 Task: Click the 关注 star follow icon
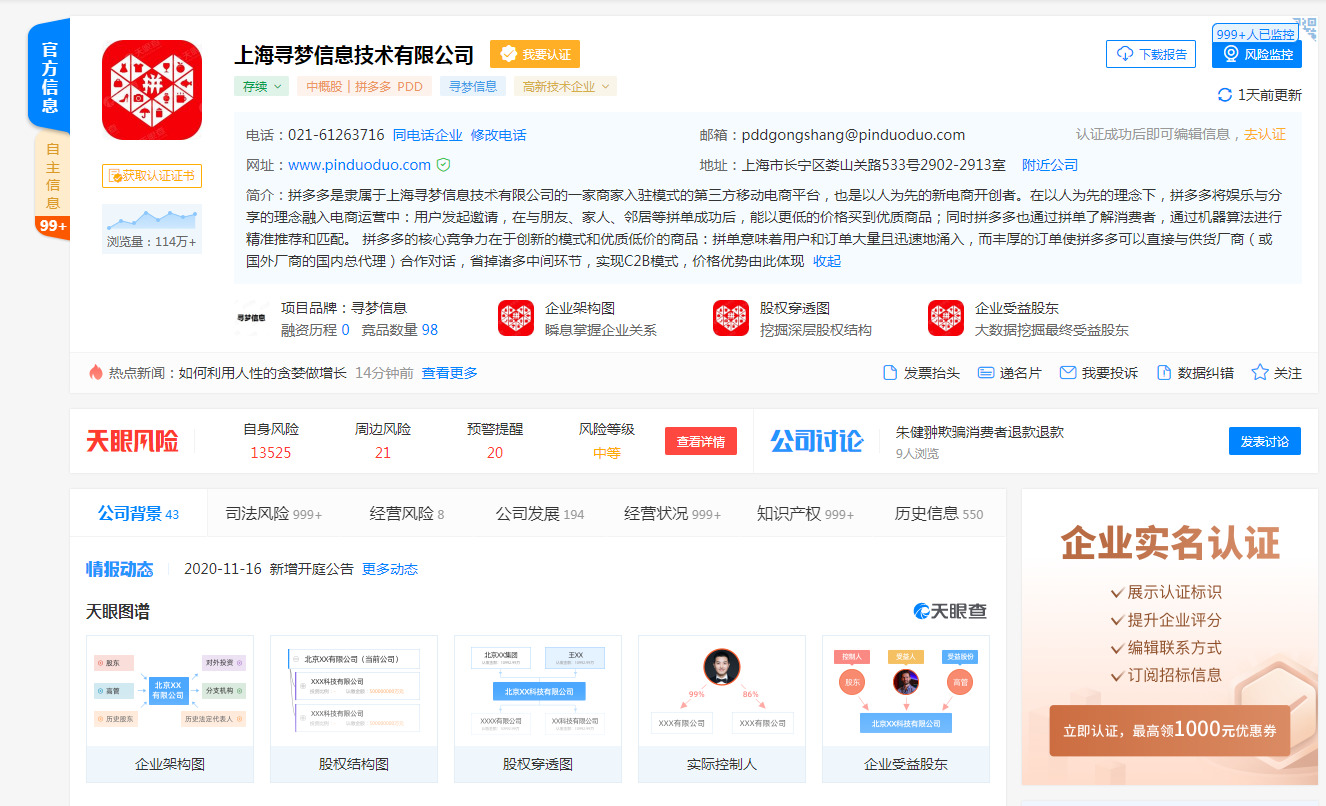click(1260, 373)
